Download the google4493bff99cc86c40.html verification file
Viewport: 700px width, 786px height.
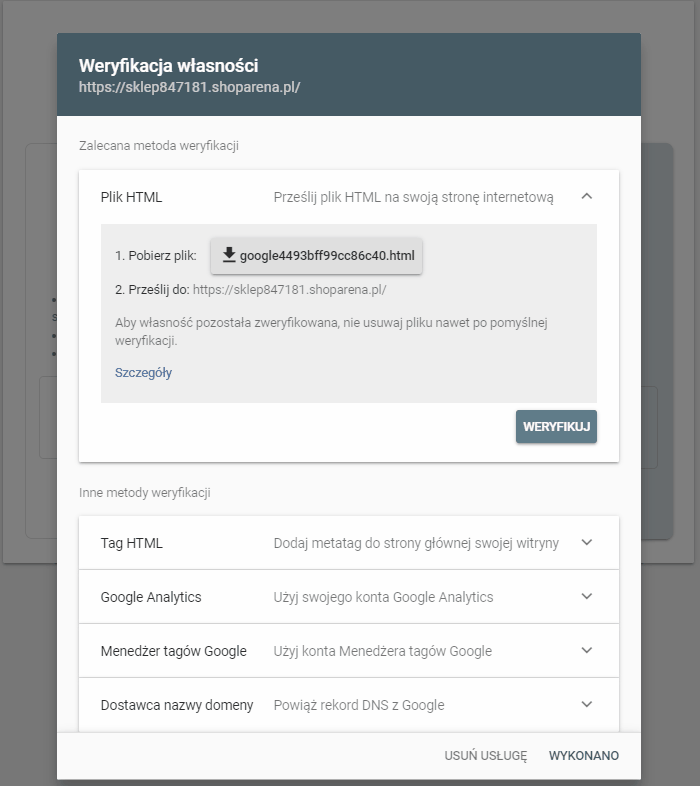click(x=316, y=256)
